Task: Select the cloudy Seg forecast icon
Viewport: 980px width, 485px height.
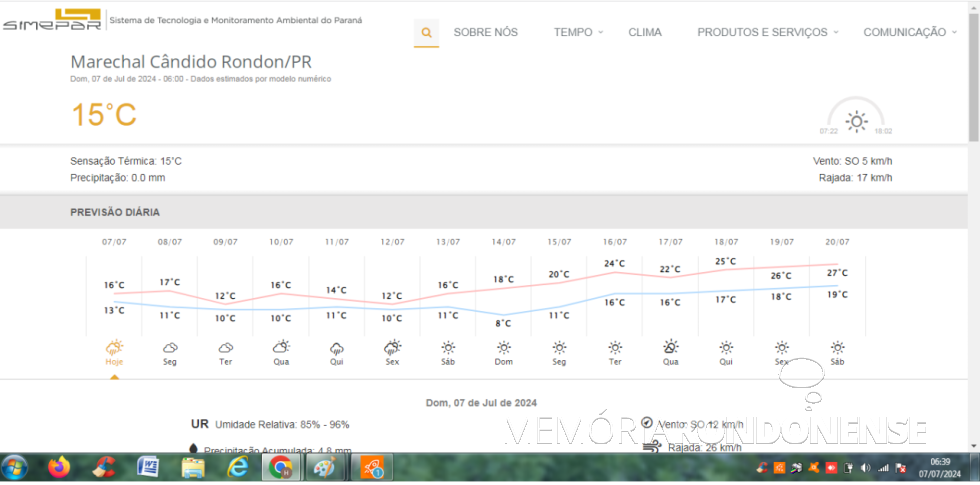Action: (x=170, y=348)
